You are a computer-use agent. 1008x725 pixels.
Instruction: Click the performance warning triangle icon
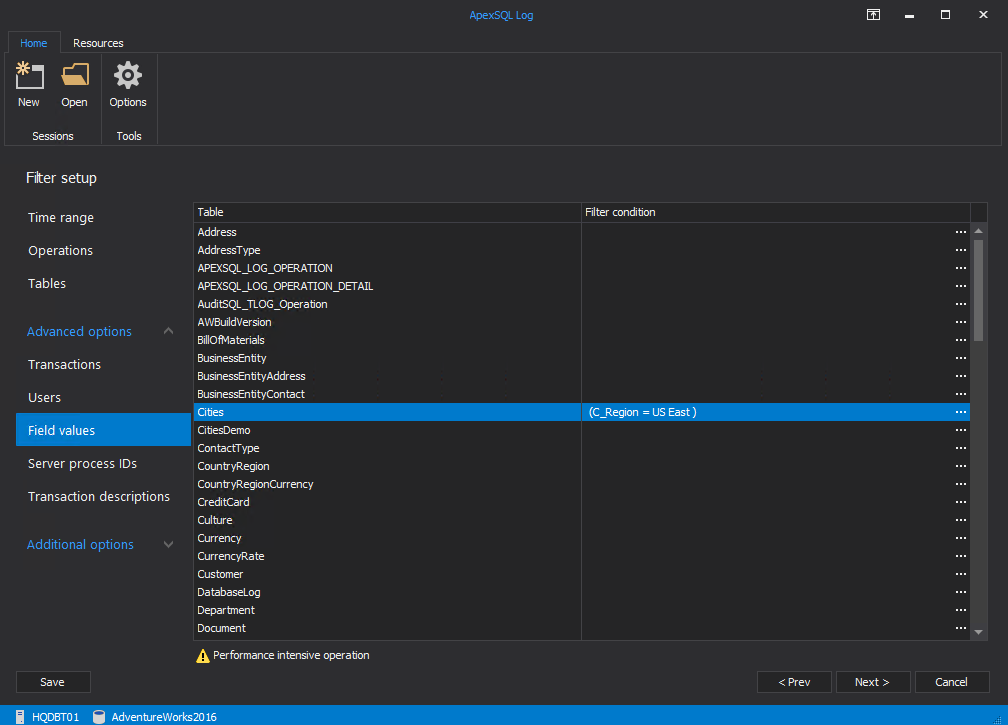tap(203, 656)
